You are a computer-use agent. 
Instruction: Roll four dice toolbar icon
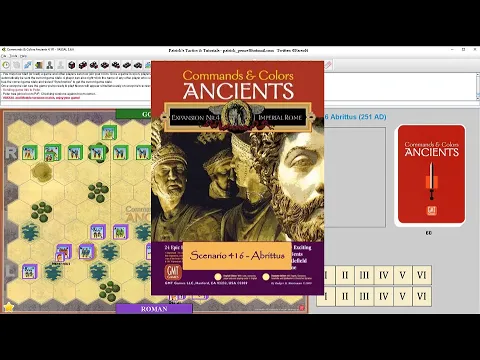105,65
